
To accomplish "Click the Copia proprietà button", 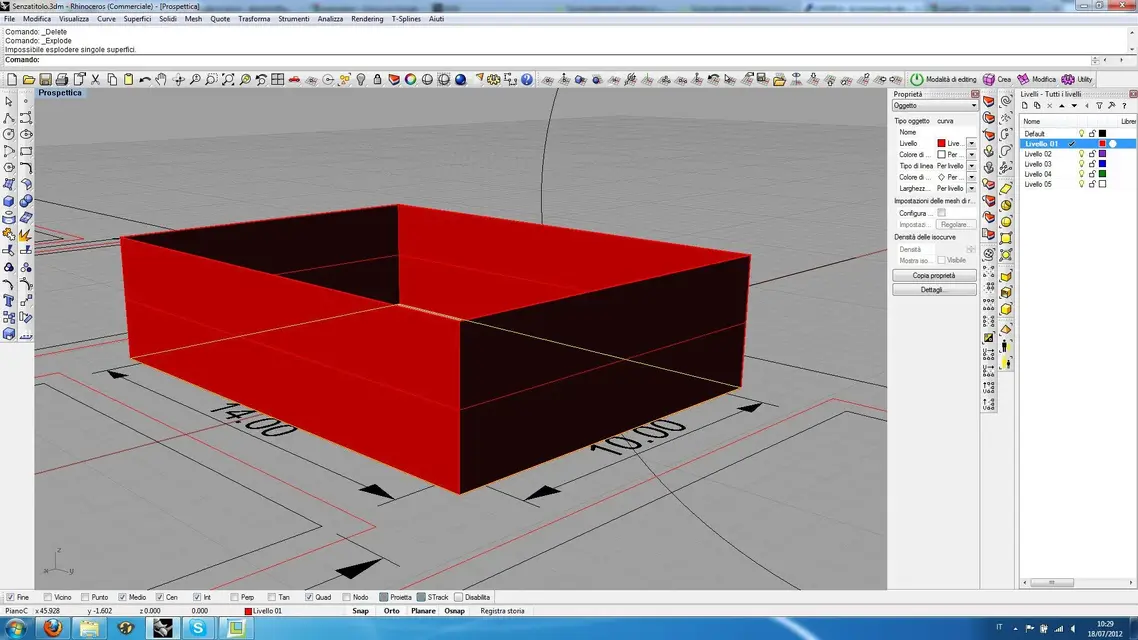I will tap(934, 275).
